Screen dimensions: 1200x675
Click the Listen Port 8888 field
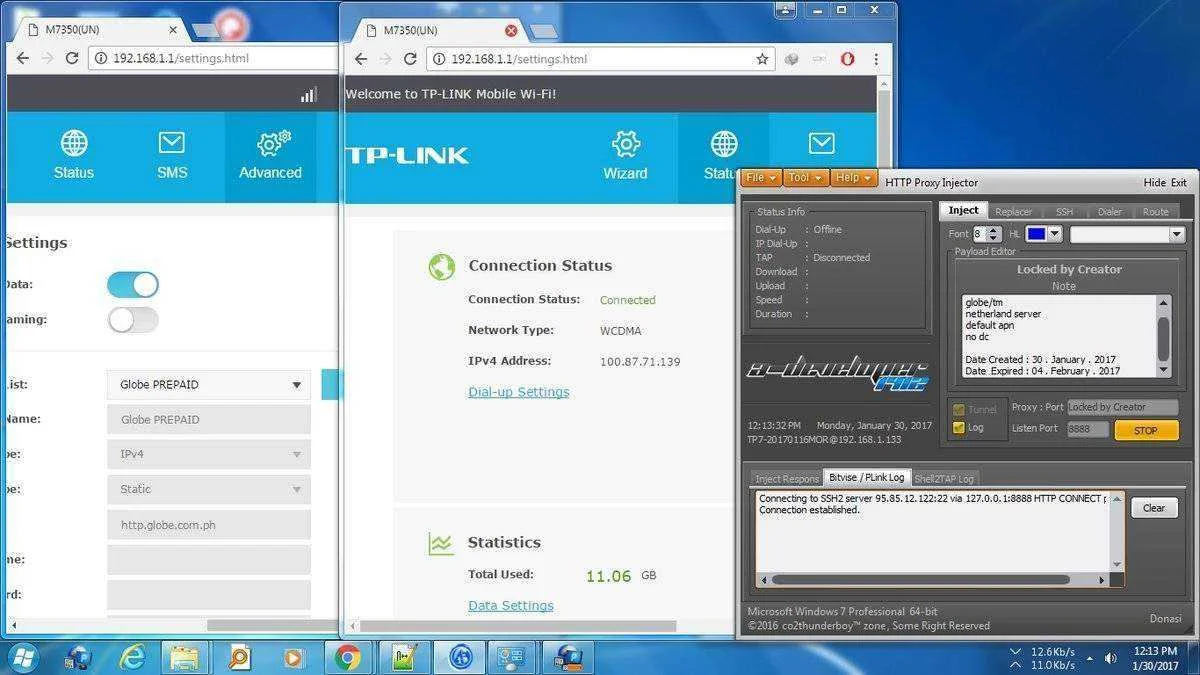click(1088, 429)
